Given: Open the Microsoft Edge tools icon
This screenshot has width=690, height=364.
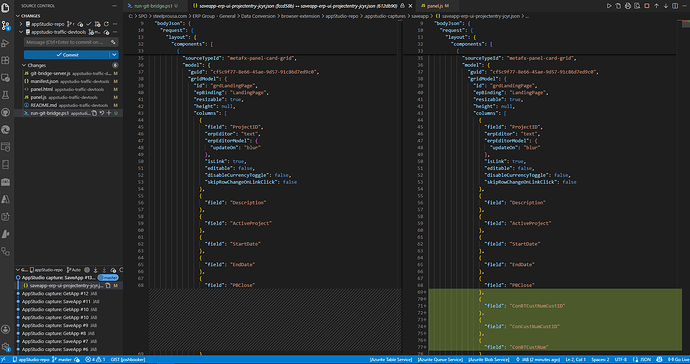Looking at the screenshot, I should 5,129.
